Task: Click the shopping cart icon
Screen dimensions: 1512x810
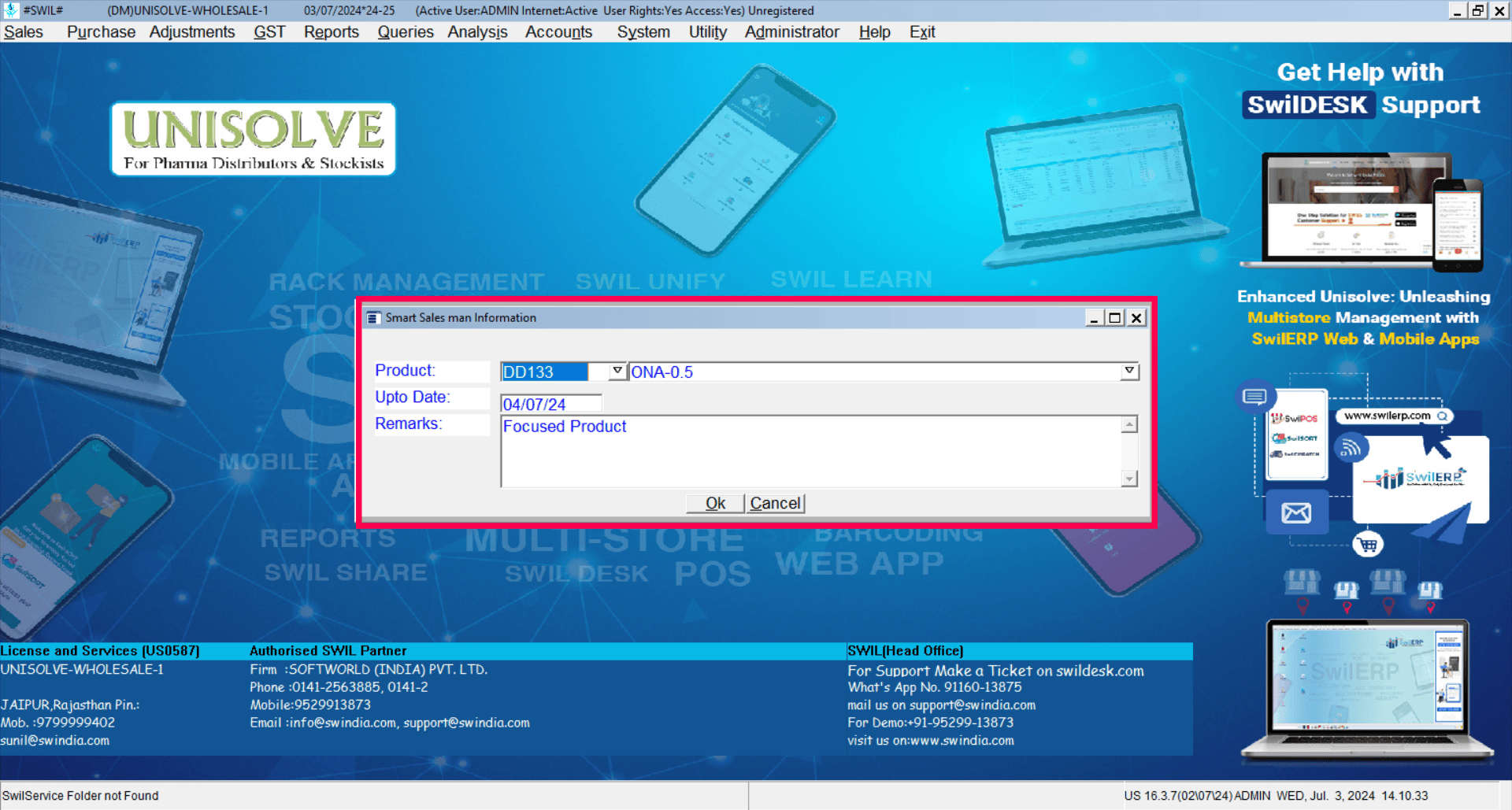Action: click(x=1368, y=544)
